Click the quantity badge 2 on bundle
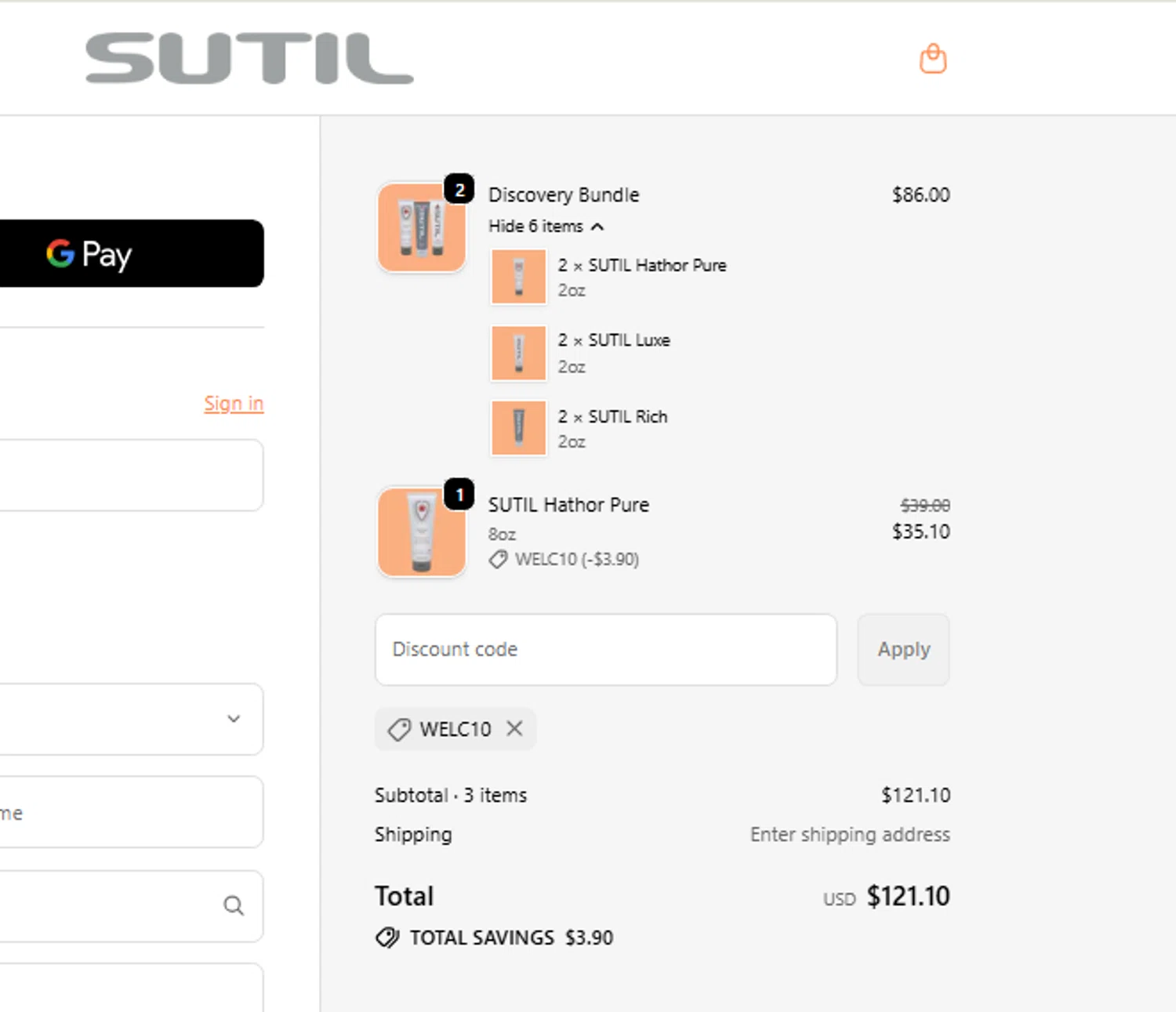Screen dimensions: 1176x1012 [x=459, y=189]
